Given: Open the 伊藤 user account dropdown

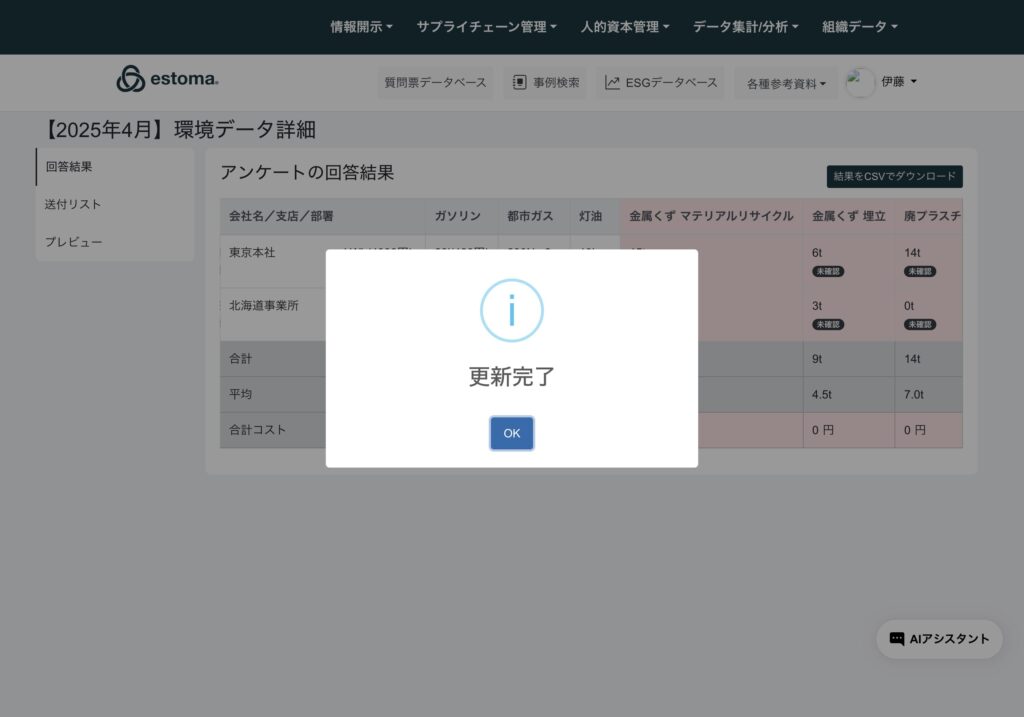Looking at the screenshot, I should click(x=899, y=82).
